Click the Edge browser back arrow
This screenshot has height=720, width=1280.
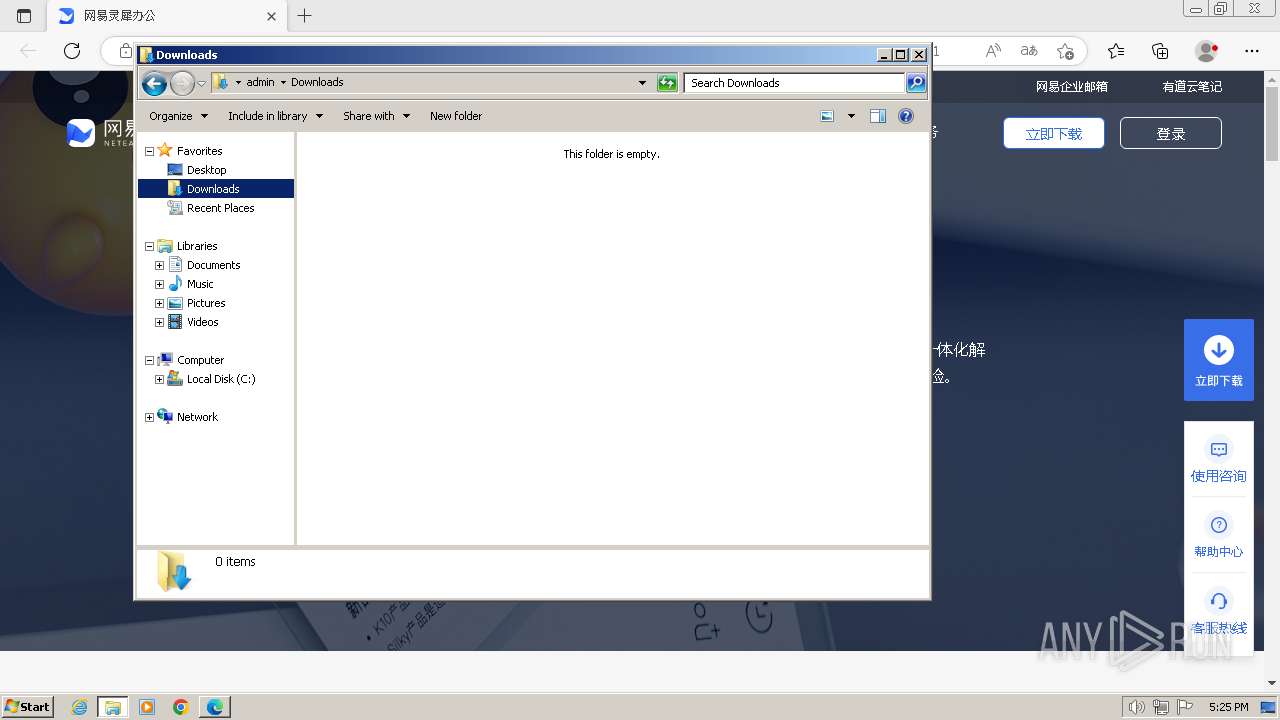[28, 50]
